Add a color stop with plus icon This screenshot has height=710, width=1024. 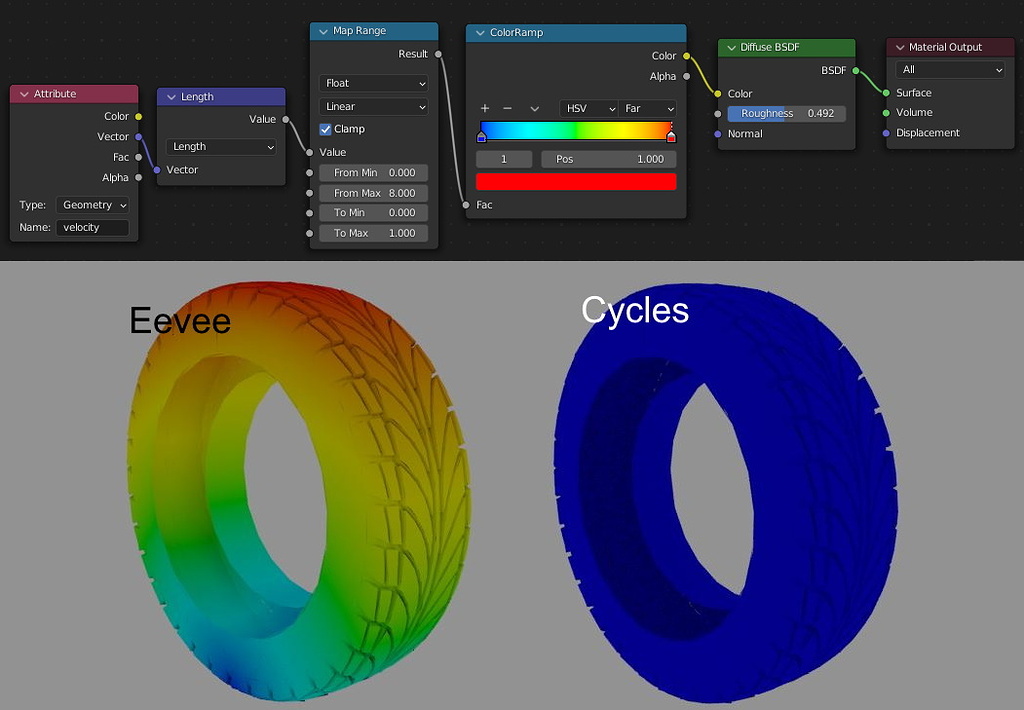[485, 108]
